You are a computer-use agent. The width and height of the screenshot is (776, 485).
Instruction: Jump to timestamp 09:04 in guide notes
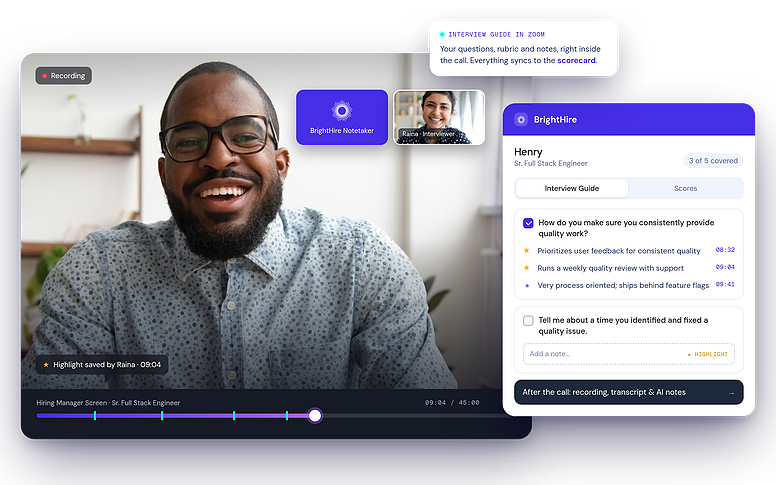click(725, 267)
